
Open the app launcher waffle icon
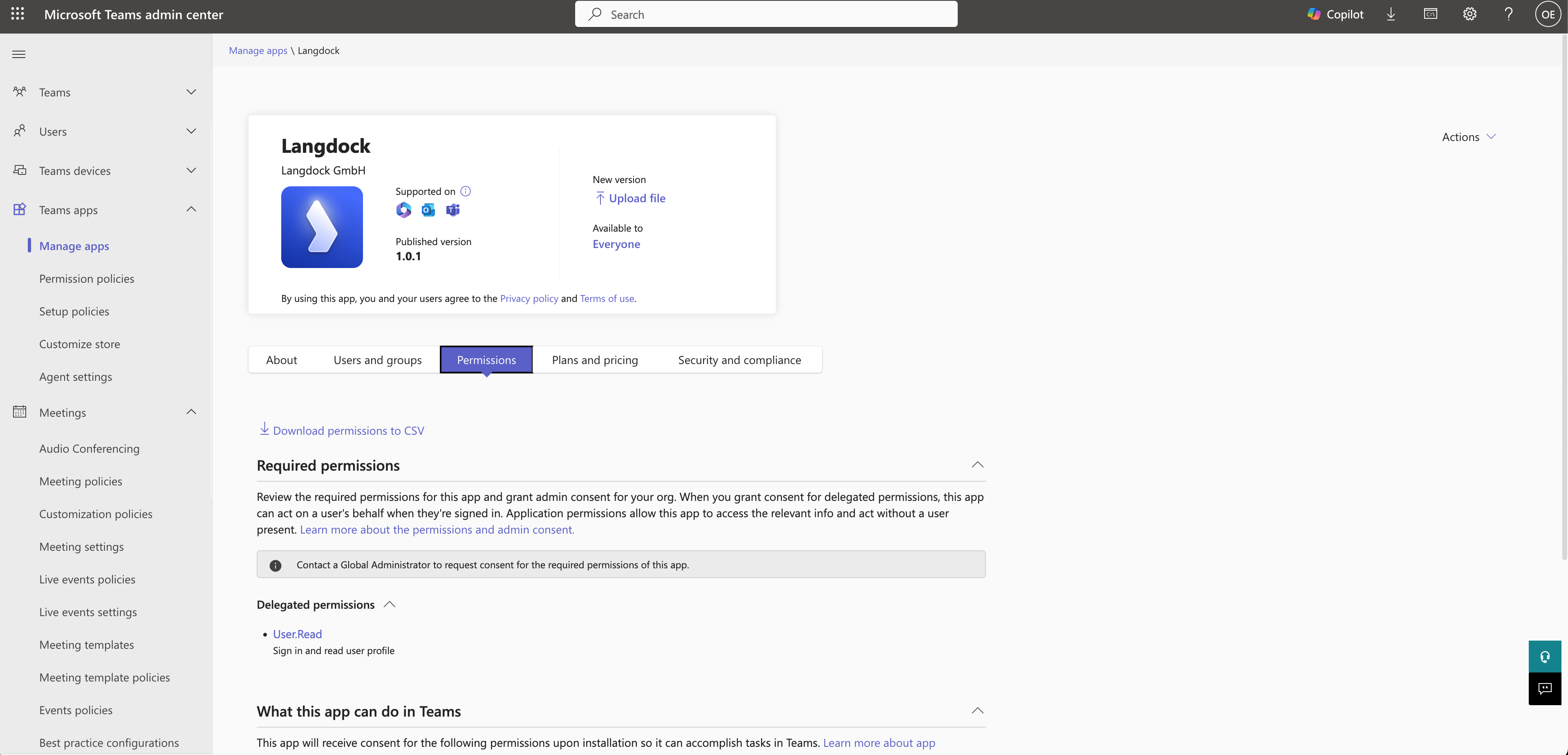click(18, 14)
